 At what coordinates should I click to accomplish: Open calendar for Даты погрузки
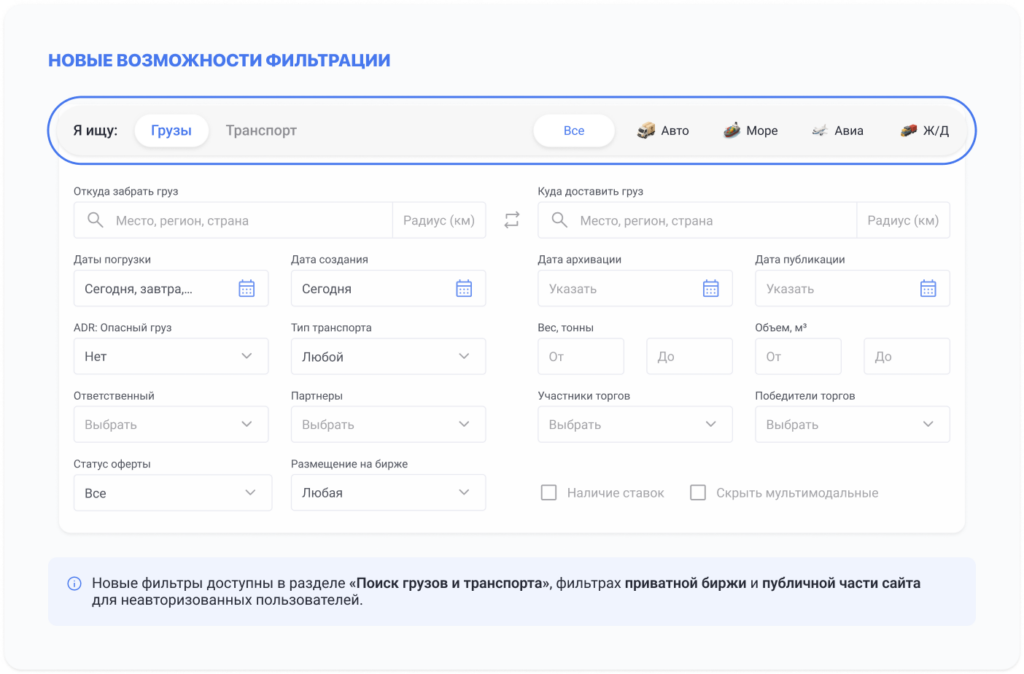pos(246,288)
